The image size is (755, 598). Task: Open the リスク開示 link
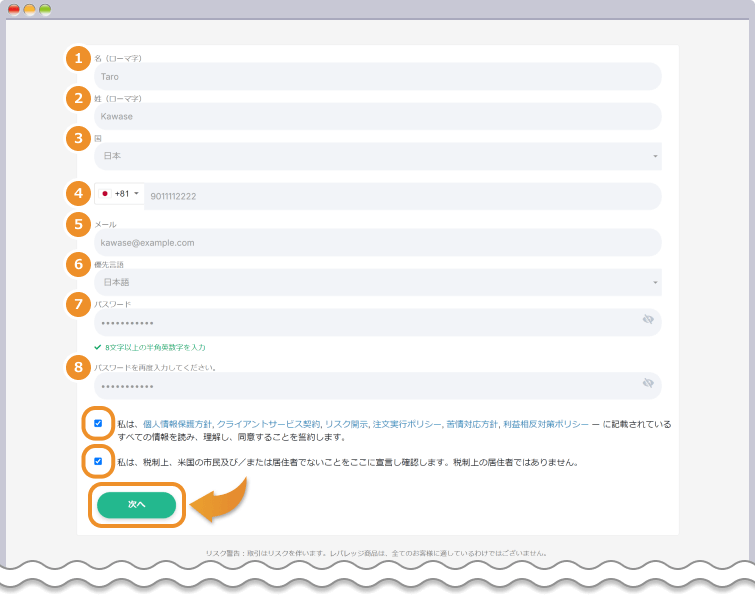[346, 424]
